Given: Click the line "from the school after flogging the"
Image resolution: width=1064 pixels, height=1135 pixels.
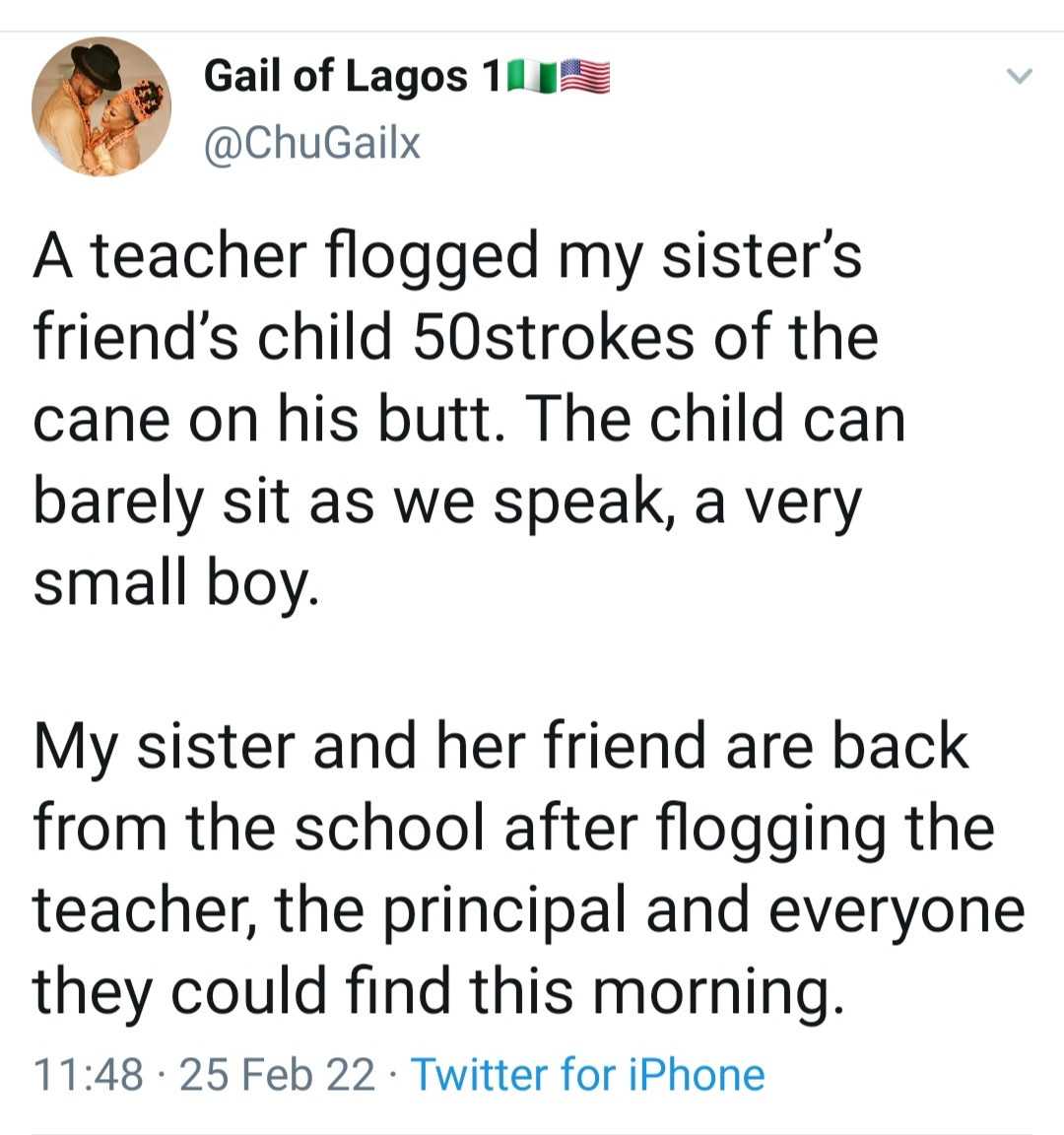Looking at the screenshot, I should coord(513,828).
